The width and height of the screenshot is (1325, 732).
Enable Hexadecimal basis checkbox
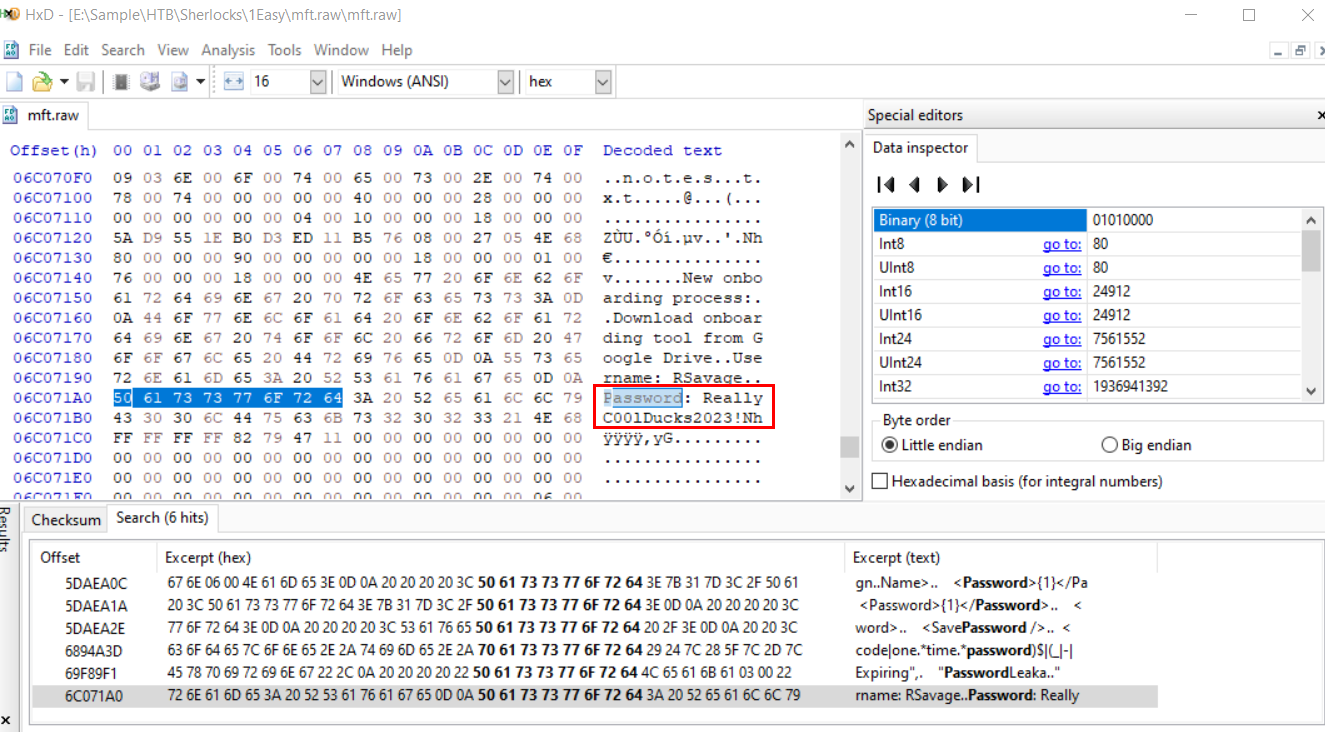pyautogui.click(x=880, y=481)
